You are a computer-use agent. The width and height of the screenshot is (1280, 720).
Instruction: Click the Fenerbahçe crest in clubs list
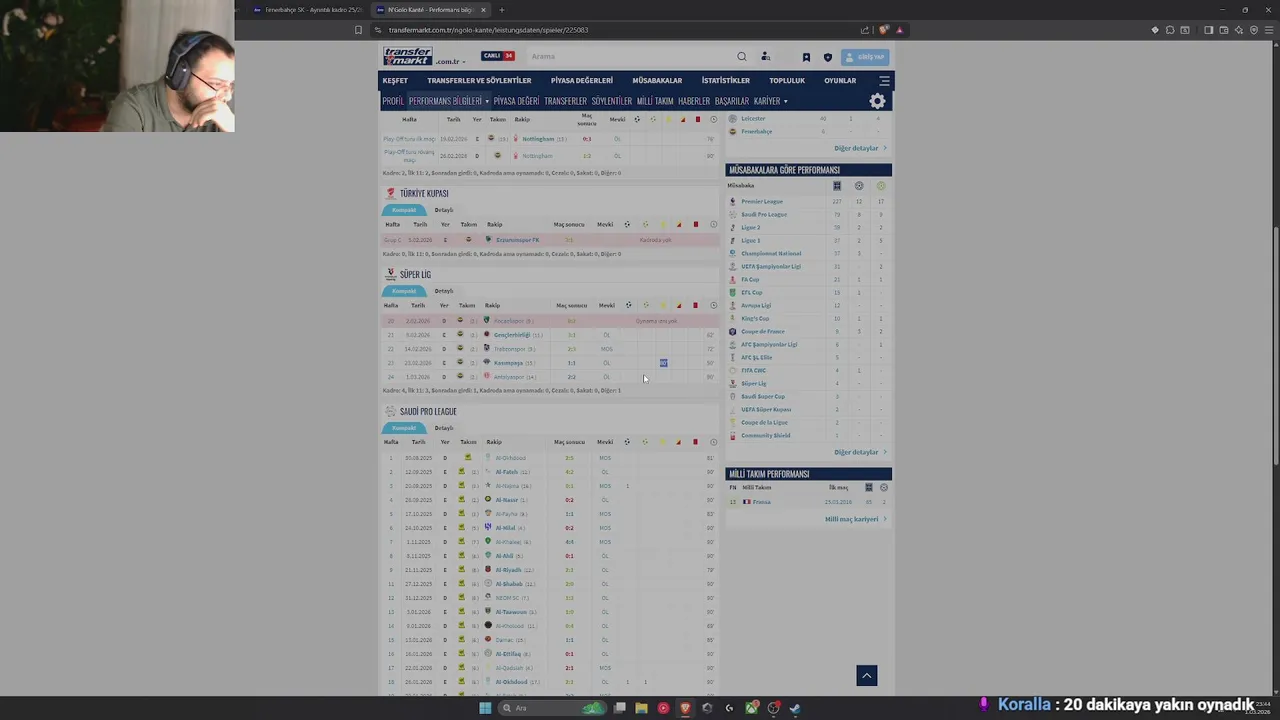tap(732, 132)
